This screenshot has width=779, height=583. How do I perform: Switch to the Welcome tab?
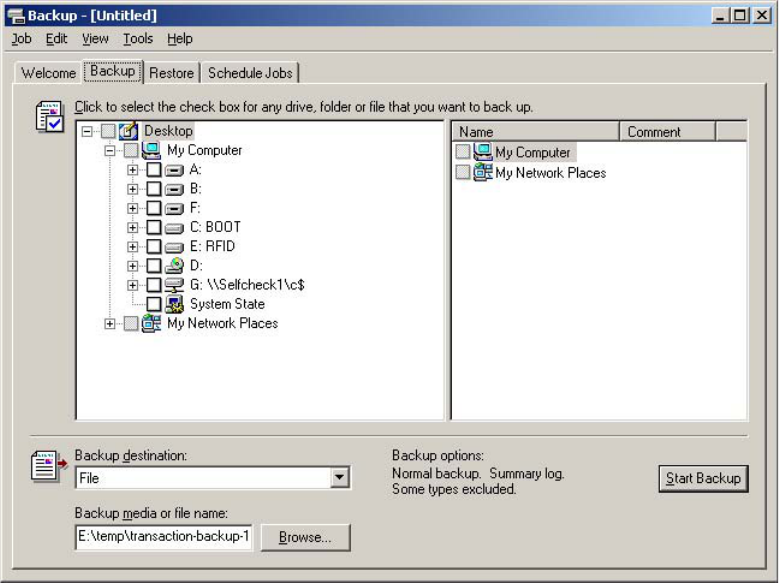point(48,73)
